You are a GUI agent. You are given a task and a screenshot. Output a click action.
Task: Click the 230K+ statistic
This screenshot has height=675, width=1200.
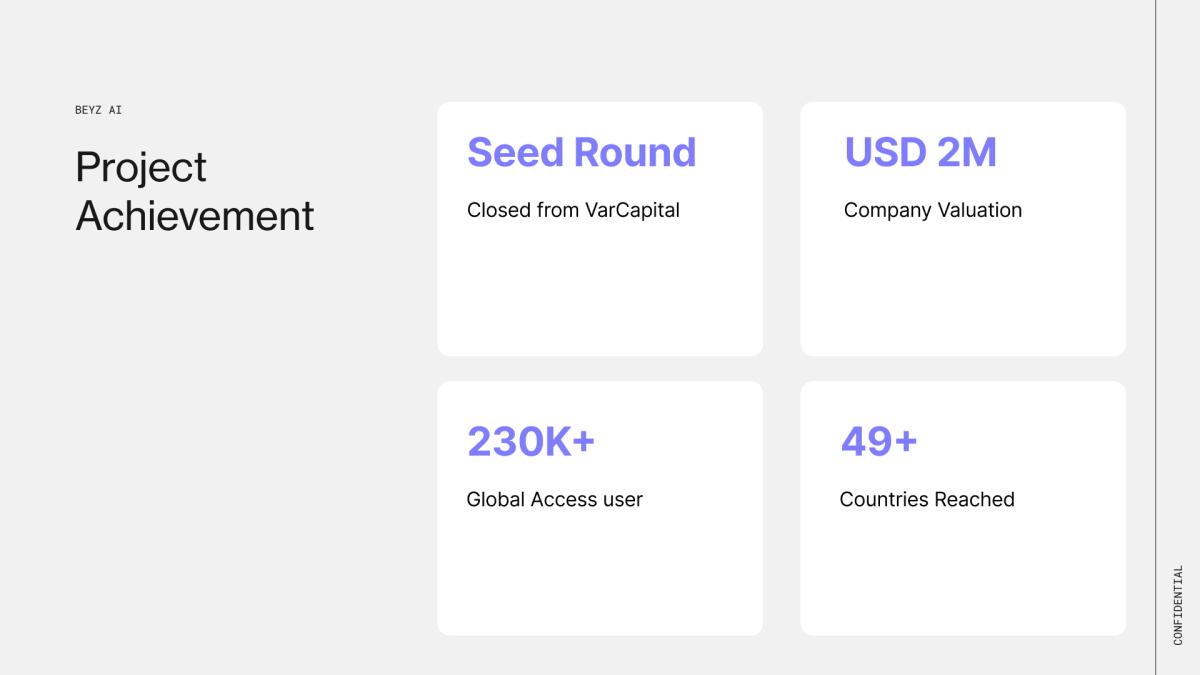point(531,441)
